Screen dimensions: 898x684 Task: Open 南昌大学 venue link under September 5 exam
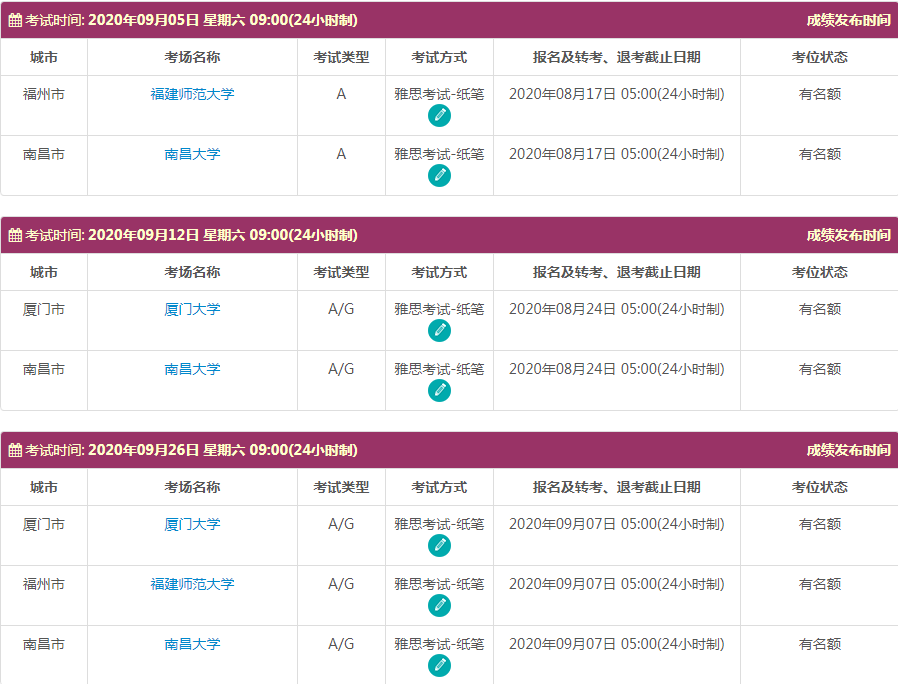pos(192,154)
